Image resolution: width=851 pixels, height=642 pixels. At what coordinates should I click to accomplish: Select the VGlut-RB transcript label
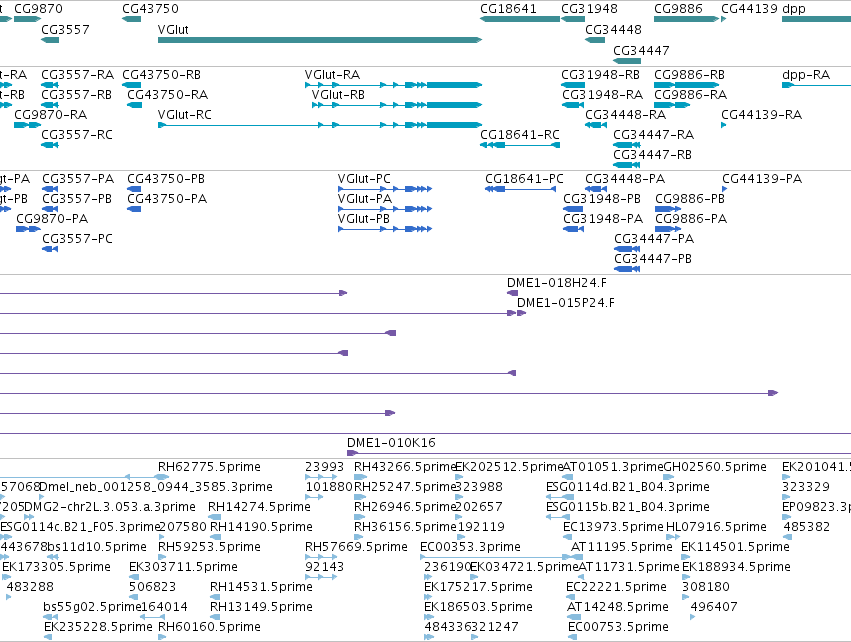pyautogui.click(x=338, y=94)
